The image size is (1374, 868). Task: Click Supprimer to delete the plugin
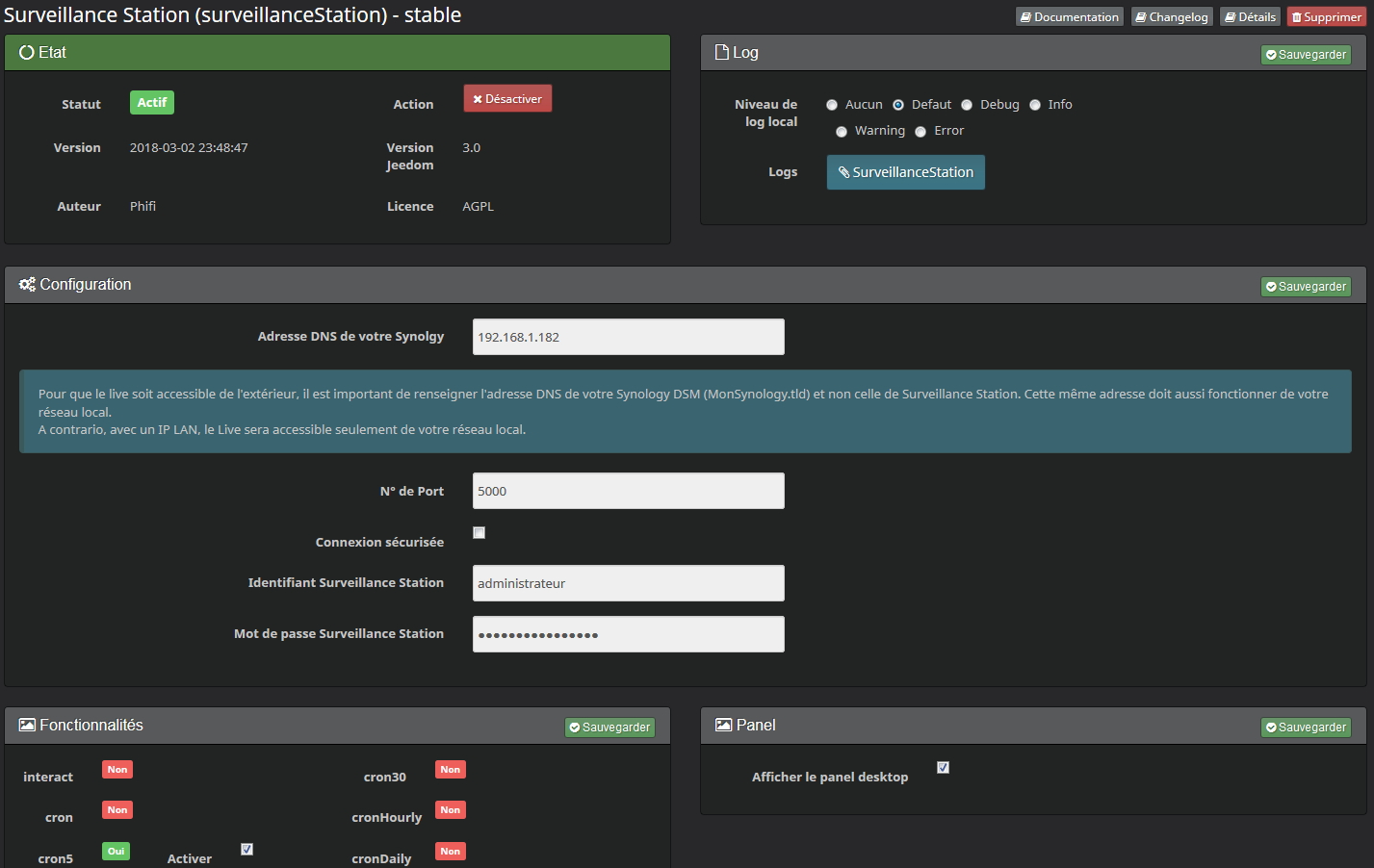[1326, 17]
